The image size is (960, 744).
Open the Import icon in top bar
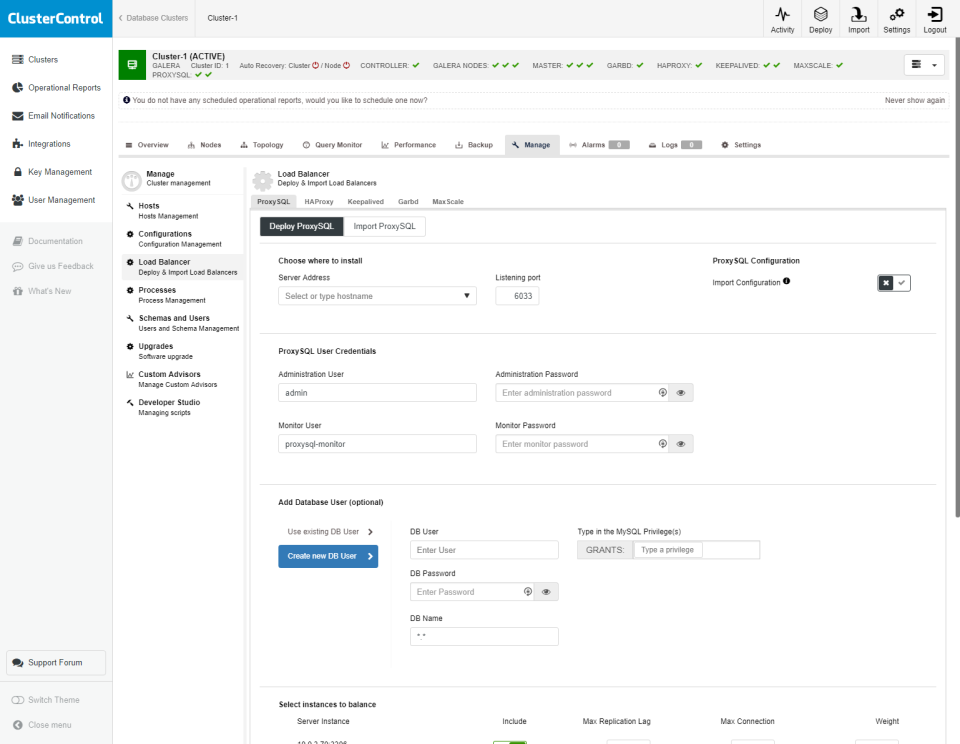point(858,14)
